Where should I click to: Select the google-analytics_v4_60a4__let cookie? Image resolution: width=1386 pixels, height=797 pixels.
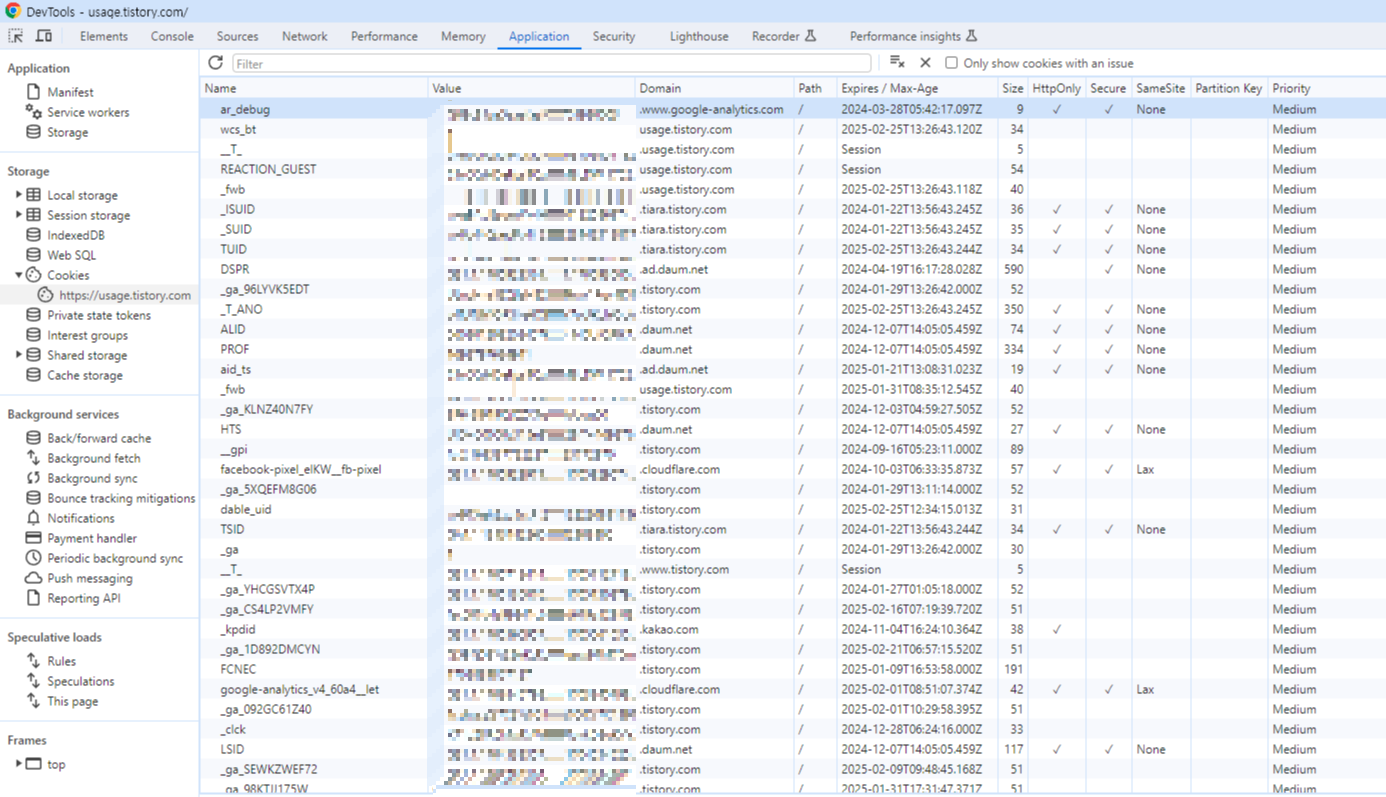coord(300,689)
